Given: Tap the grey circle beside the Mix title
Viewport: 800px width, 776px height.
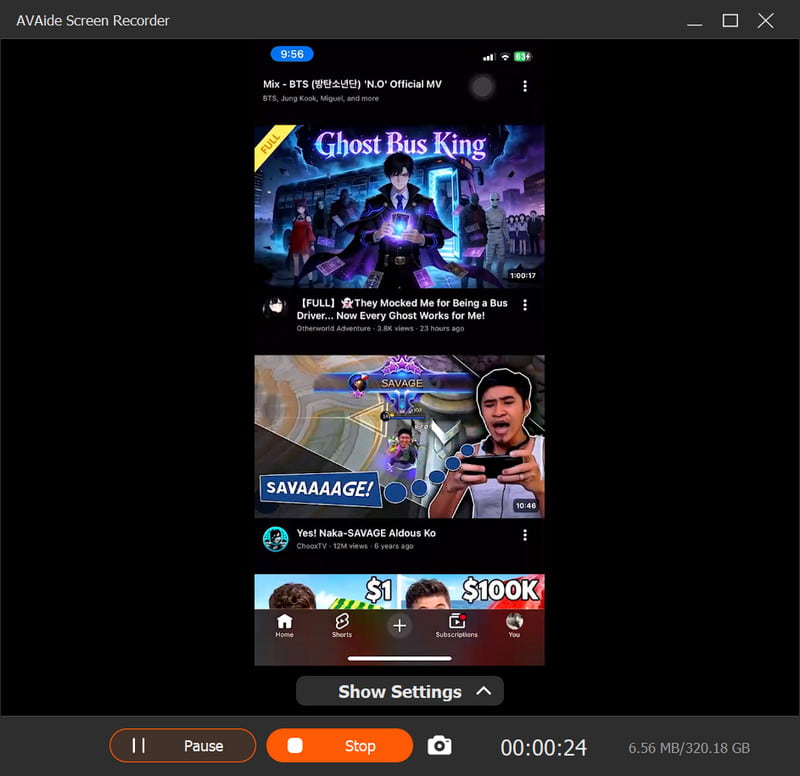Looking at the screenshot, I should [x=482, y=87].
